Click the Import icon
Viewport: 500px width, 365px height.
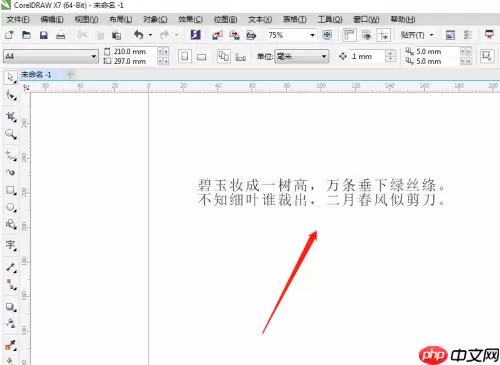click(x=217, y=35)
